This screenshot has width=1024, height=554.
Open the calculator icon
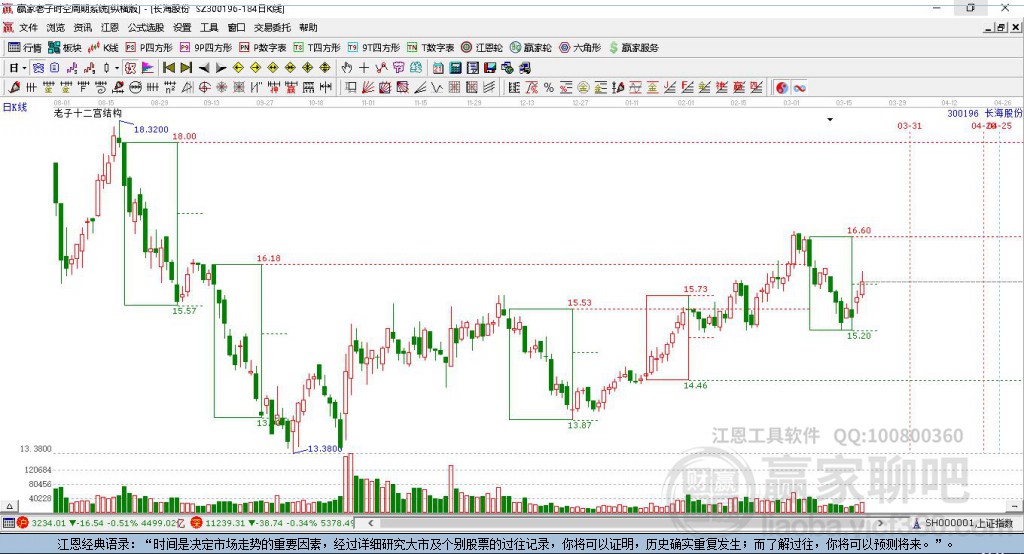coord(455,68)
